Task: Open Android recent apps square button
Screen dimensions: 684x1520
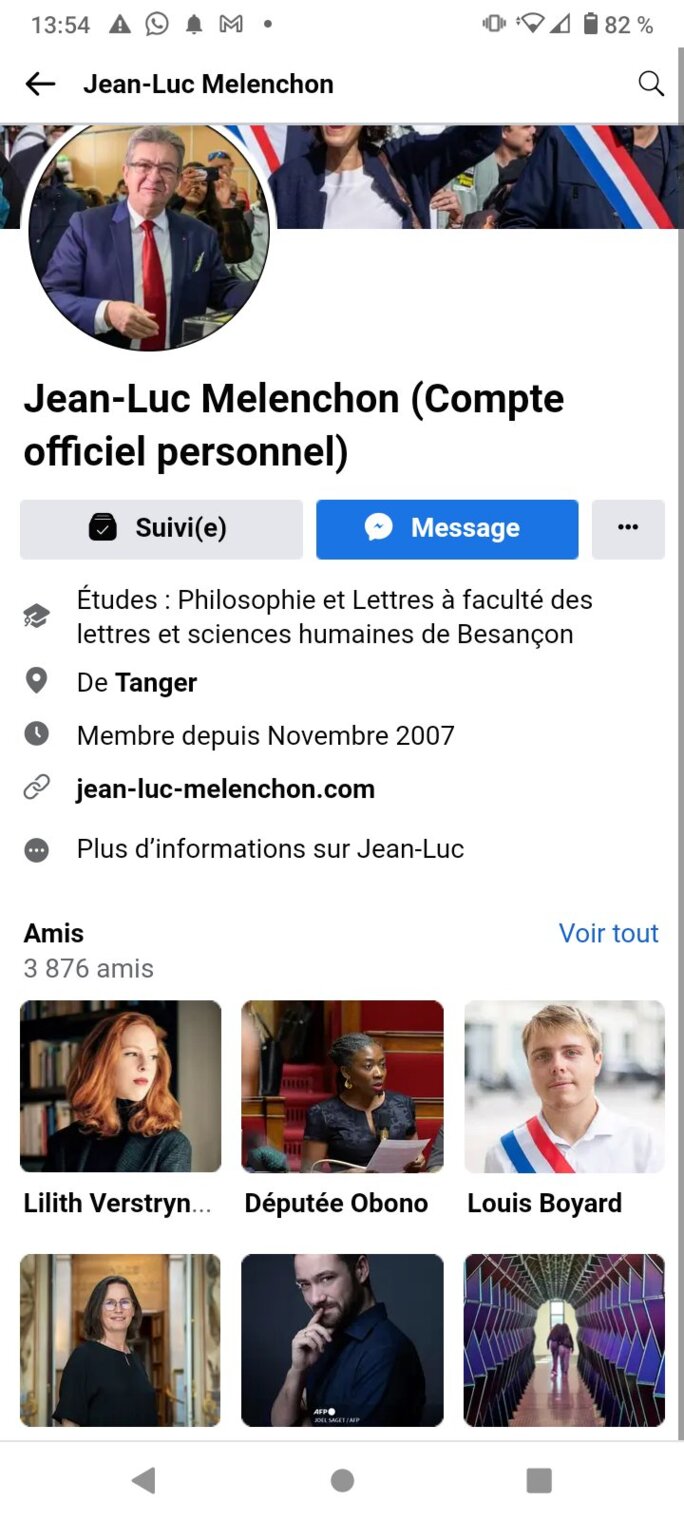Action: click(x=539, y=1480)
